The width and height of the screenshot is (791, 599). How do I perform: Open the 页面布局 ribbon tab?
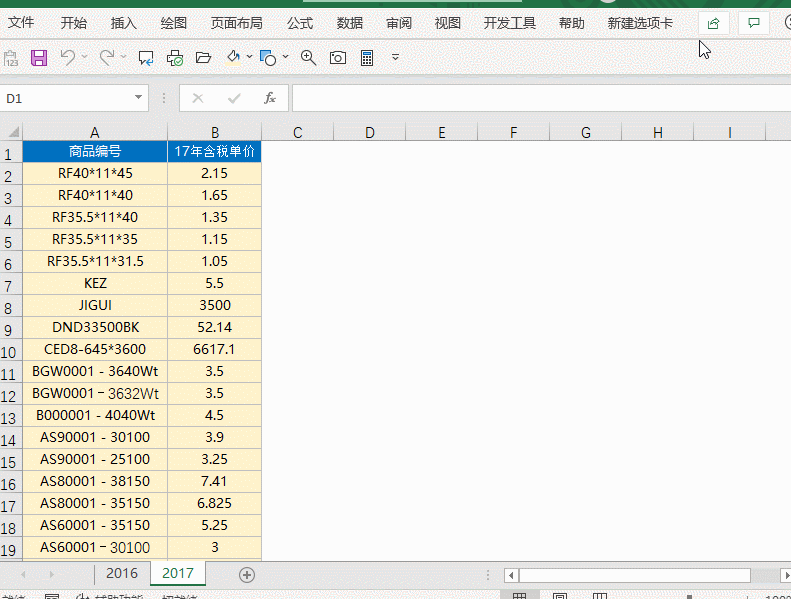click(237, 23)
